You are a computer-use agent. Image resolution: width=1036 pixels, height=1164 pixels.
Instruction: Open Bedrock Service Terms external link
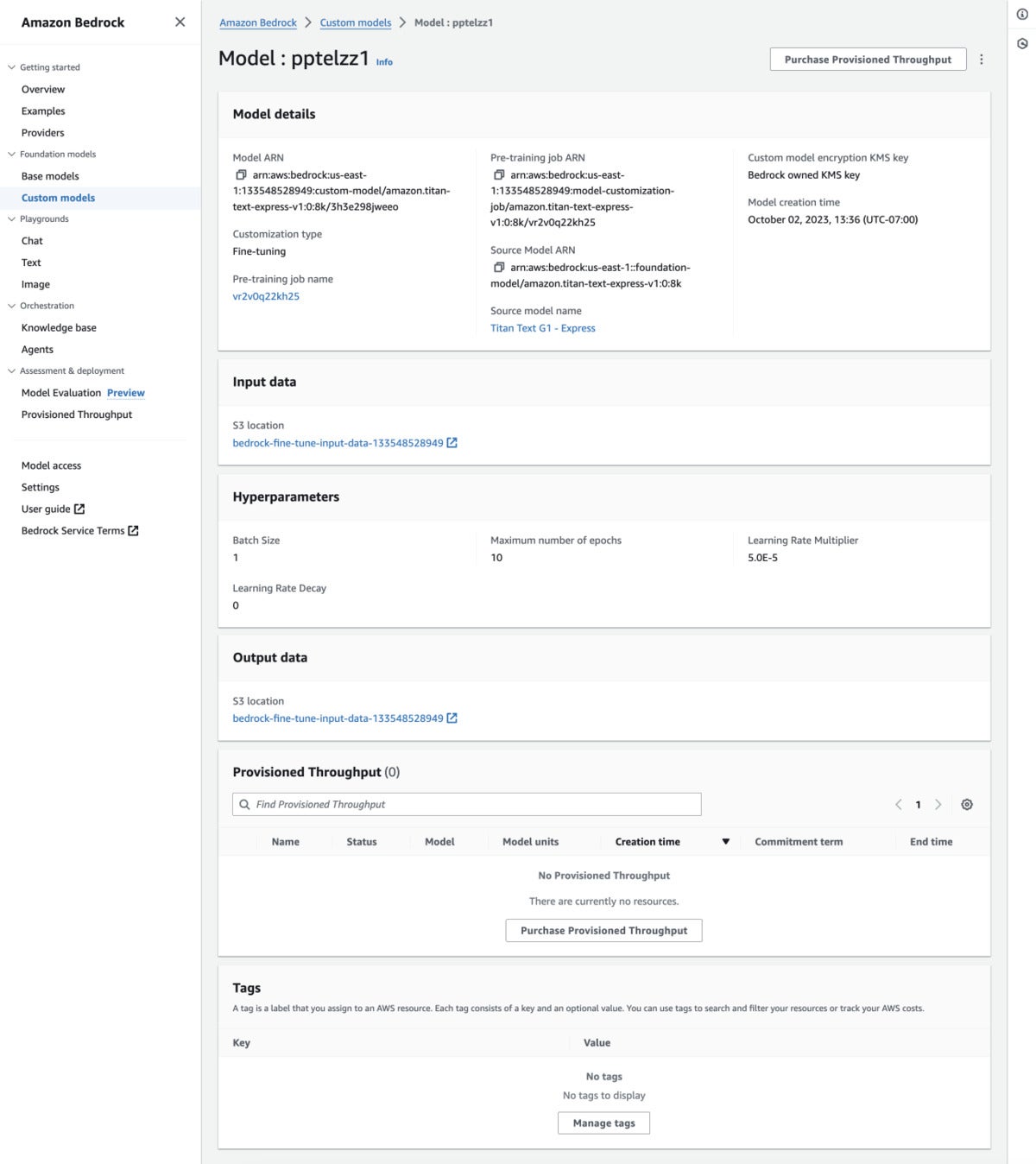point(79,531)
